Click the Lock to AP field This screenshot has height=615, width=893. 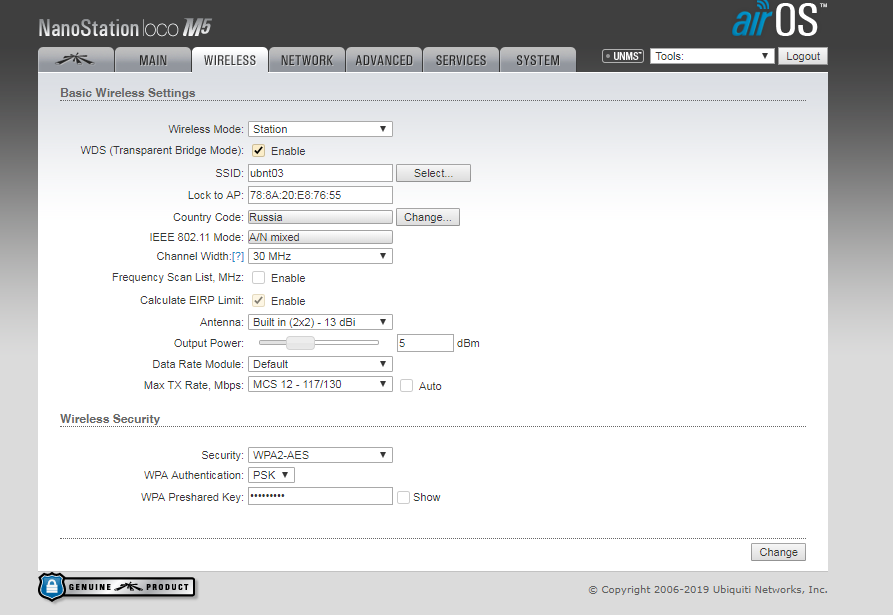320,195
